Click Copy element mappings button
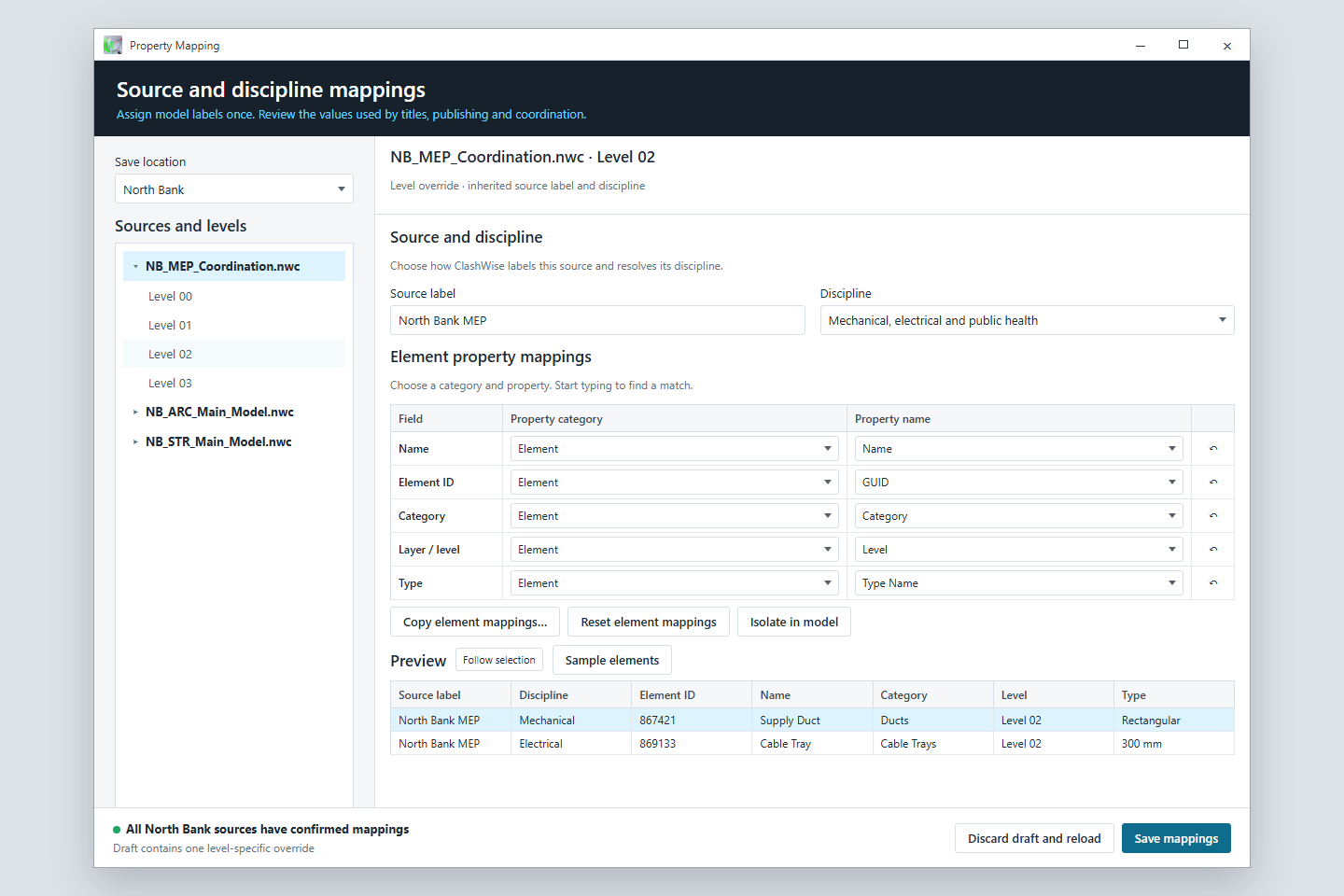The width and height of the screenshot is (1344, 896). click(475, 622)
